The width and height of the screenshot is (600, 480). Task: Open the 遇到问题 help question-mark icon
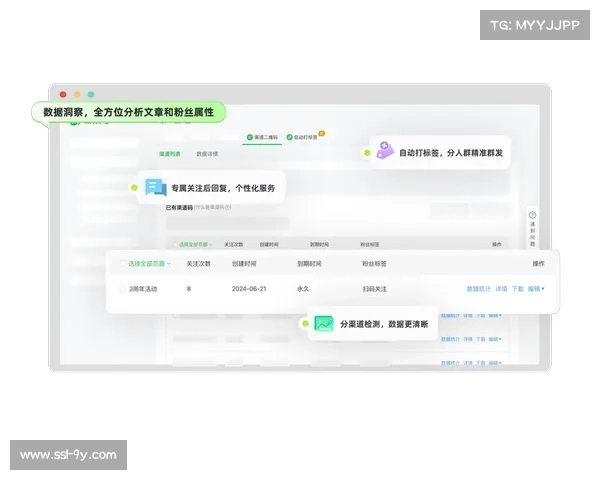[532, 215]
